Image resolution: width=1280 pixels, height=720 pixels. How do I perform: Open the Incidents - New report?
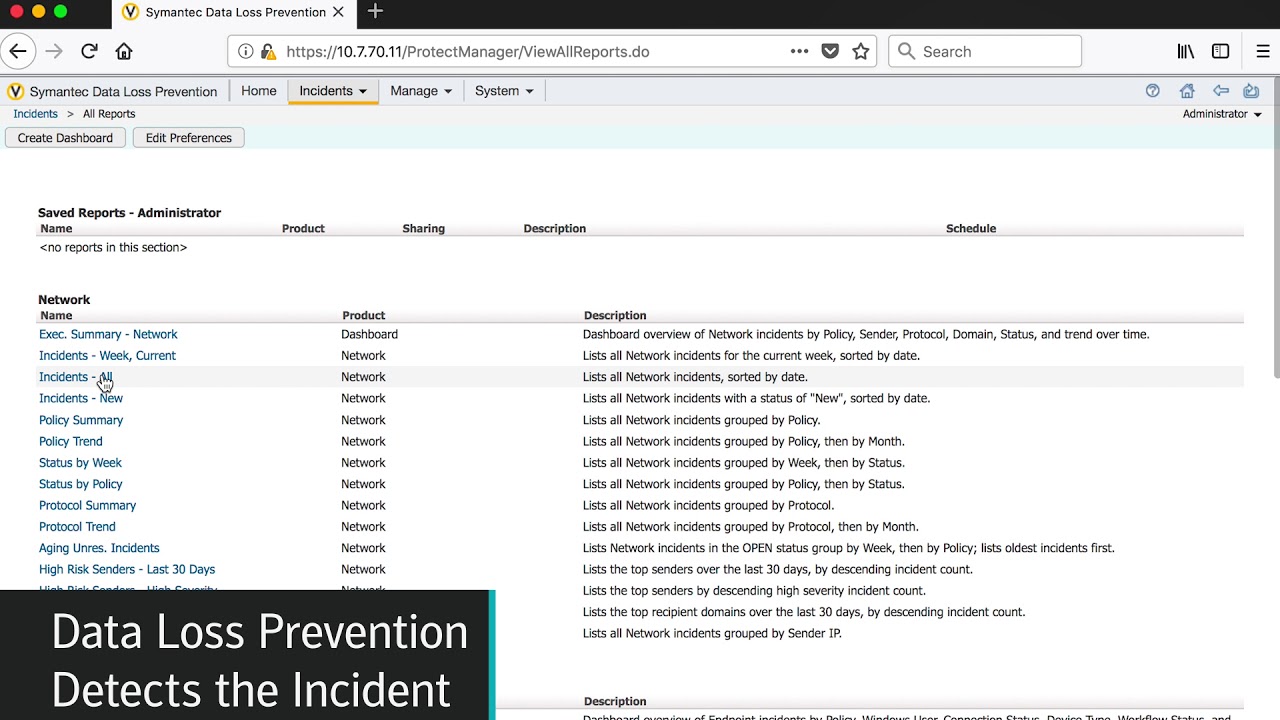pos(81,398)
